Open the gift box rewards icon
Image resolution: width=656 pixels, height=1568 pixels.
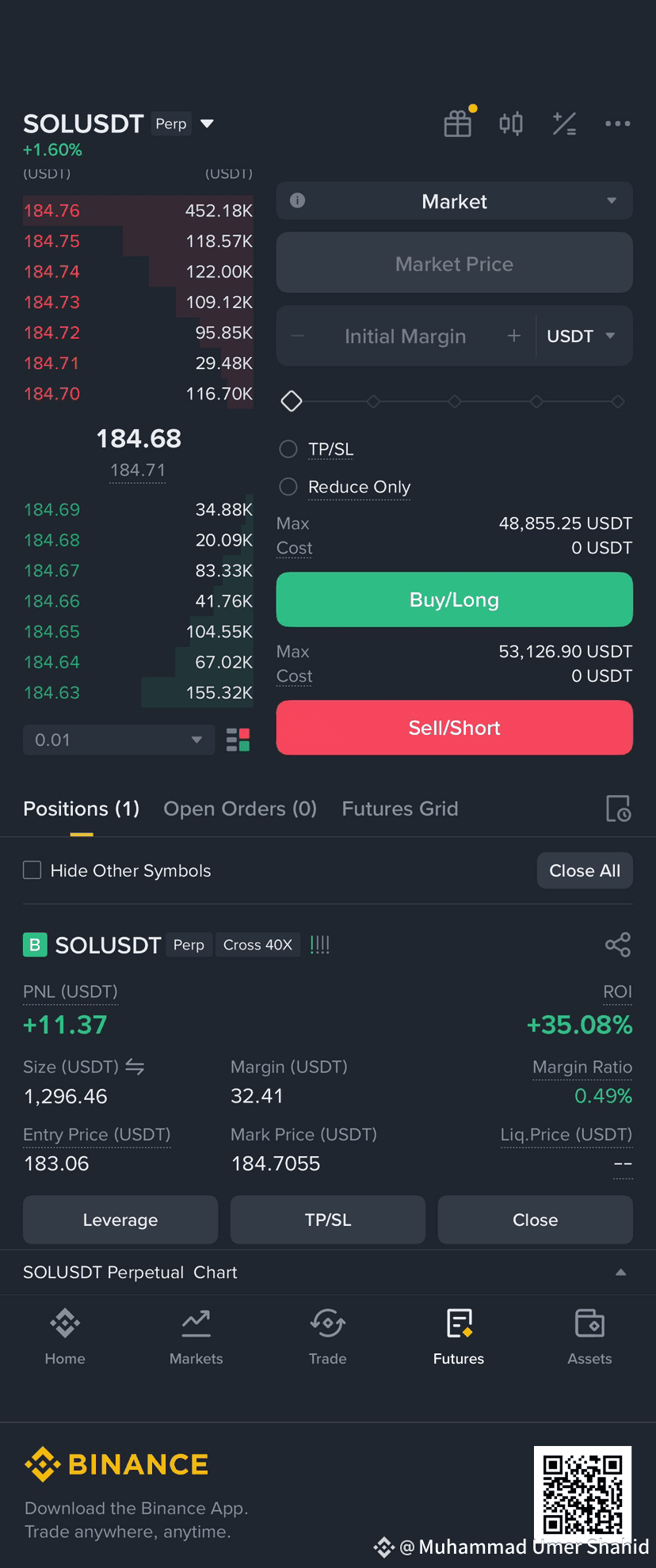[x=458, y=124]
